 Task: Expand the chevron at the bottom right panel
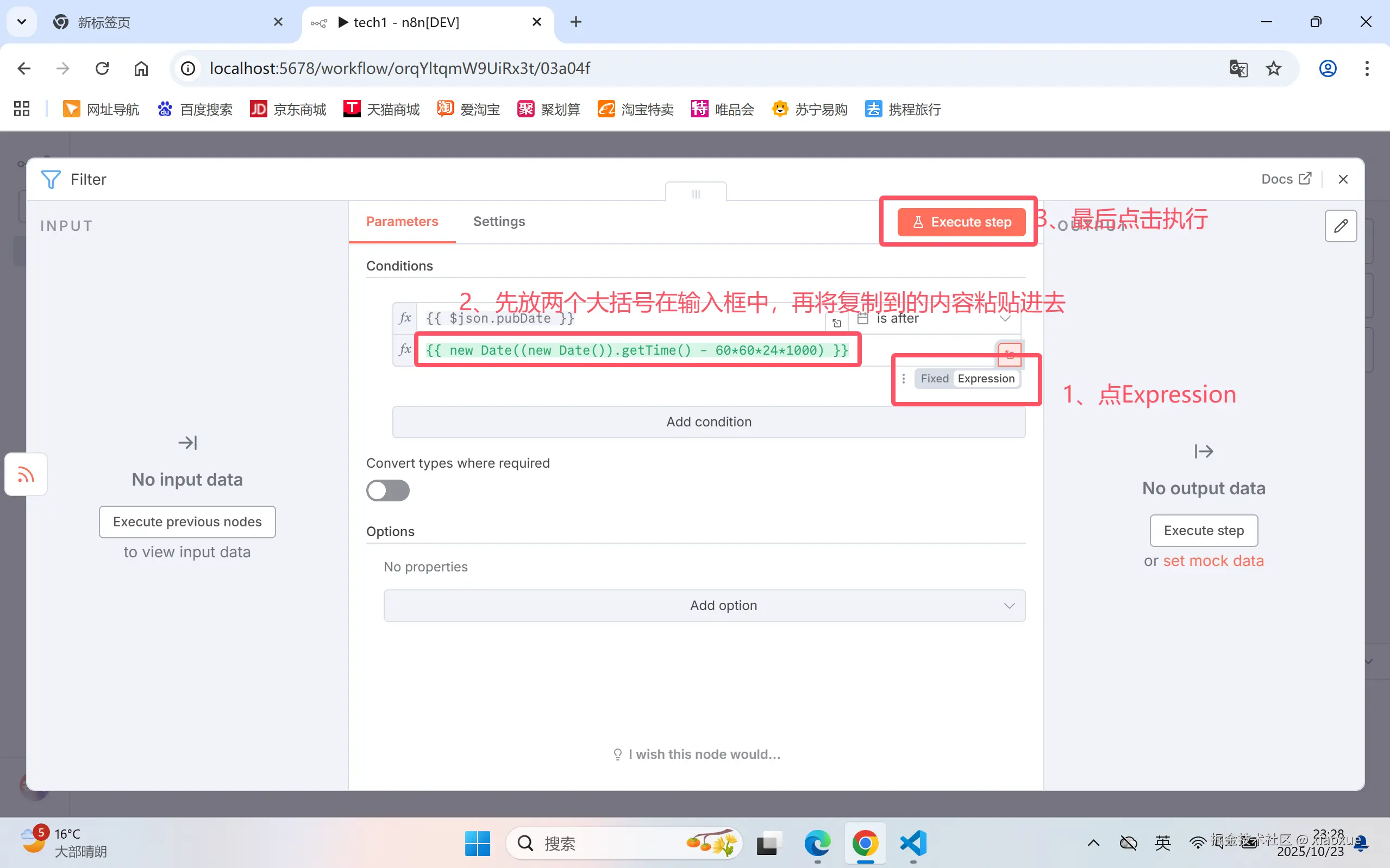tap(1369, 662)
